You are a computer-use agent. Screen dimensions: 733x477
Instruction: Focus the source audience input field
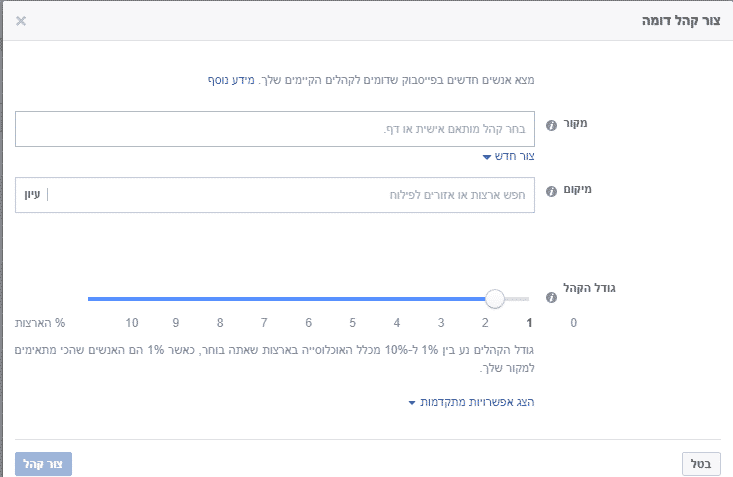coord(275,129)
